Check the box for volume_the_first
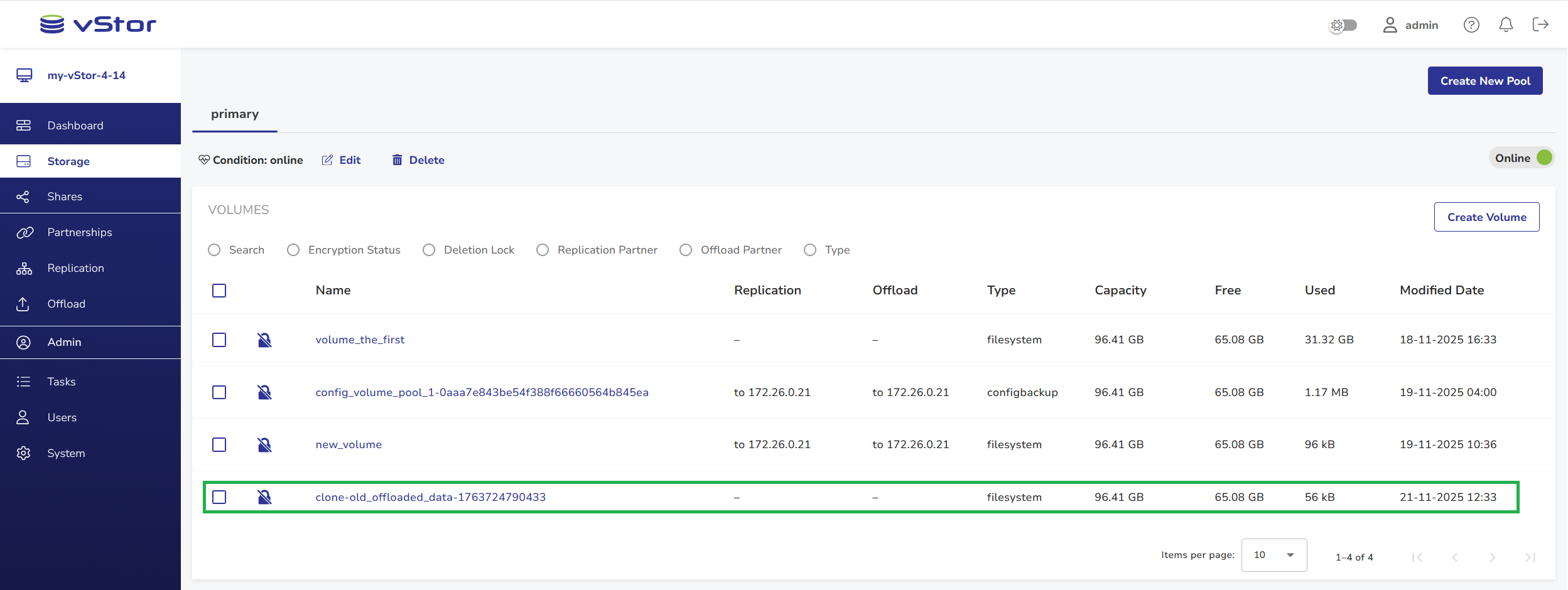This screenshot has width=1568, height=590. (x=219, y=340)
